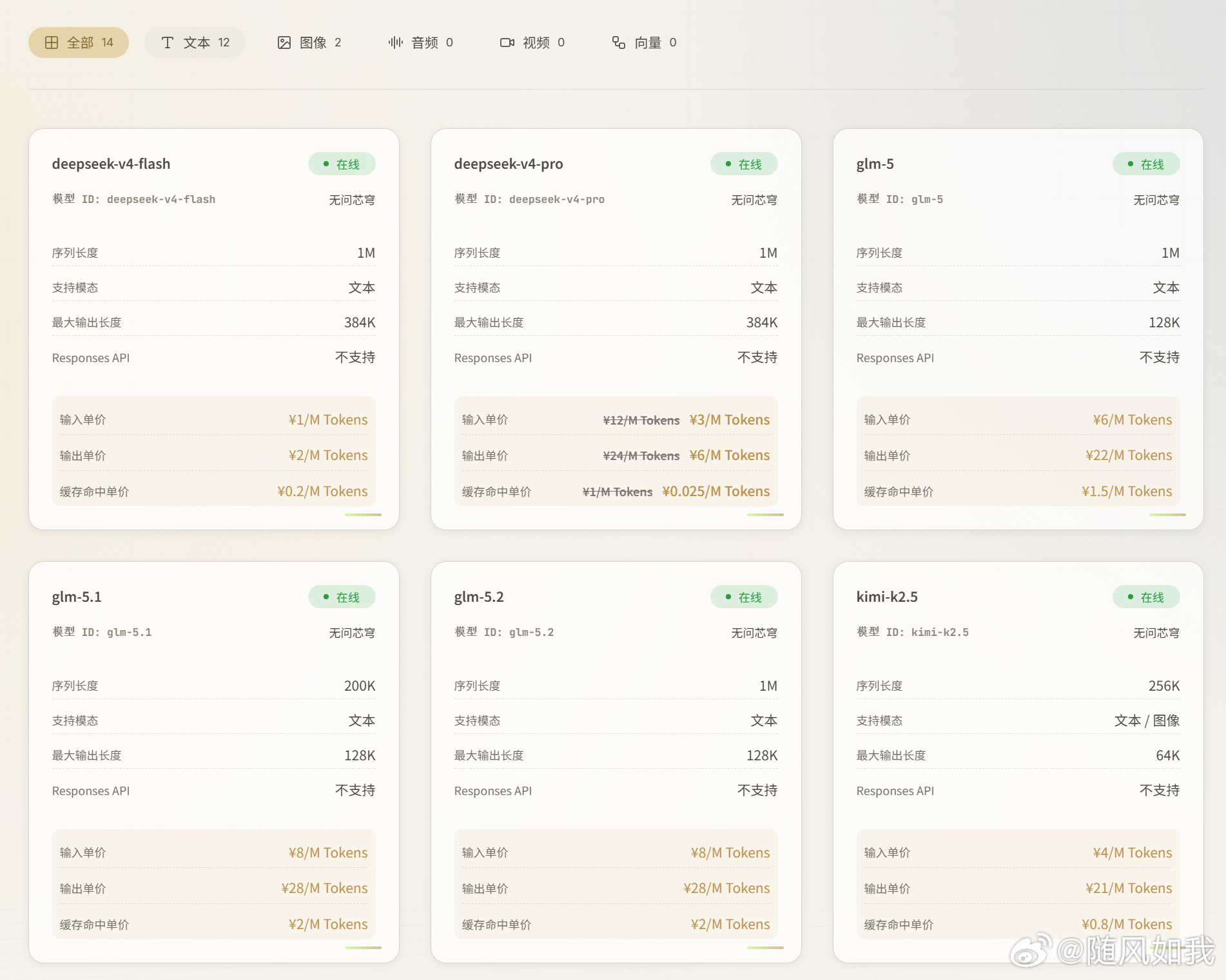Viewport: 1226px width, 980px height.
Task: Click the grid icon in 全部 tab
Action: click(52, 43)
